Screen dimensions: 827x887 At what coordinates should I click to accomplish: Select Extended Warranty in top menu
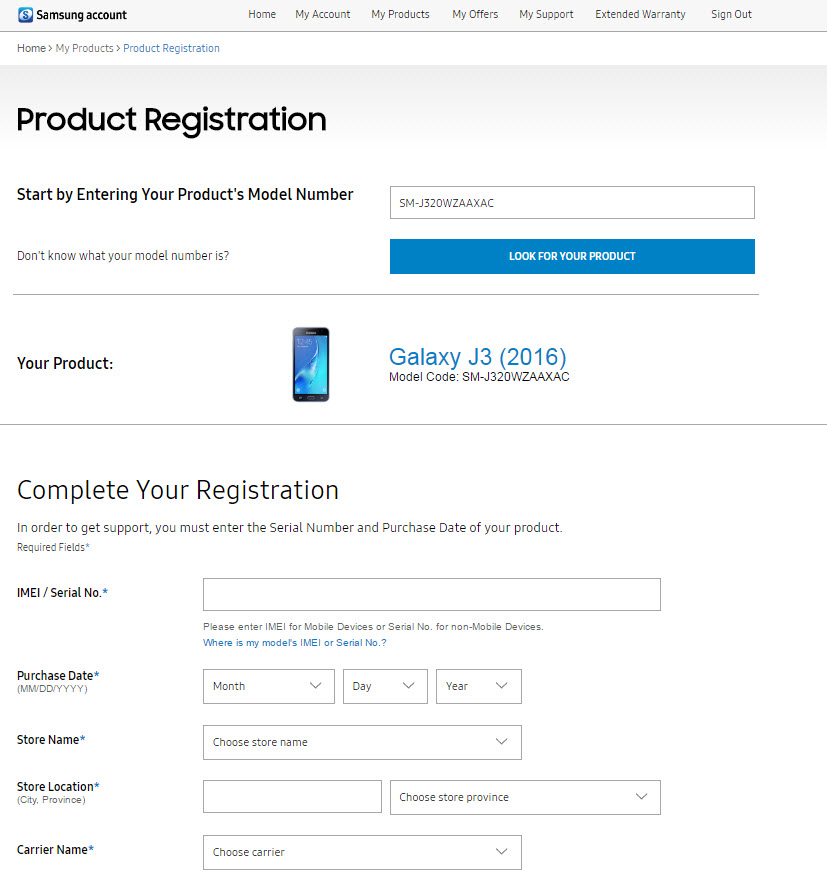[x=640, y=15]
